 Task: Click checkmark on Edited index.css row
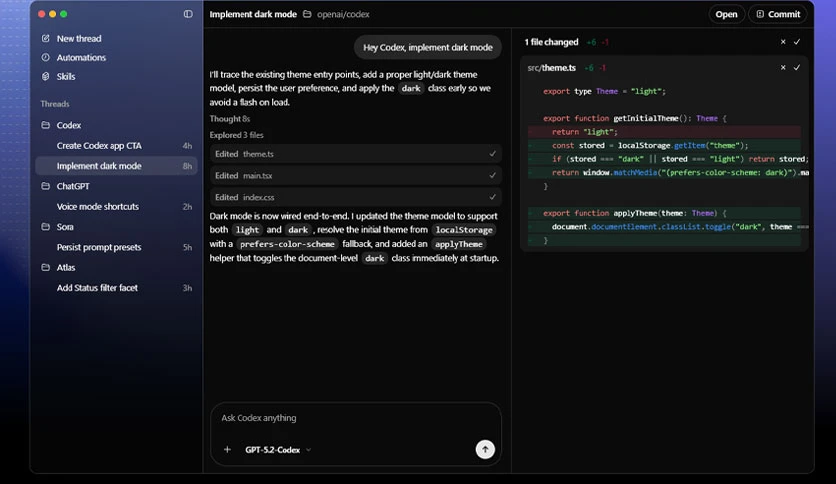coord(492,197)
